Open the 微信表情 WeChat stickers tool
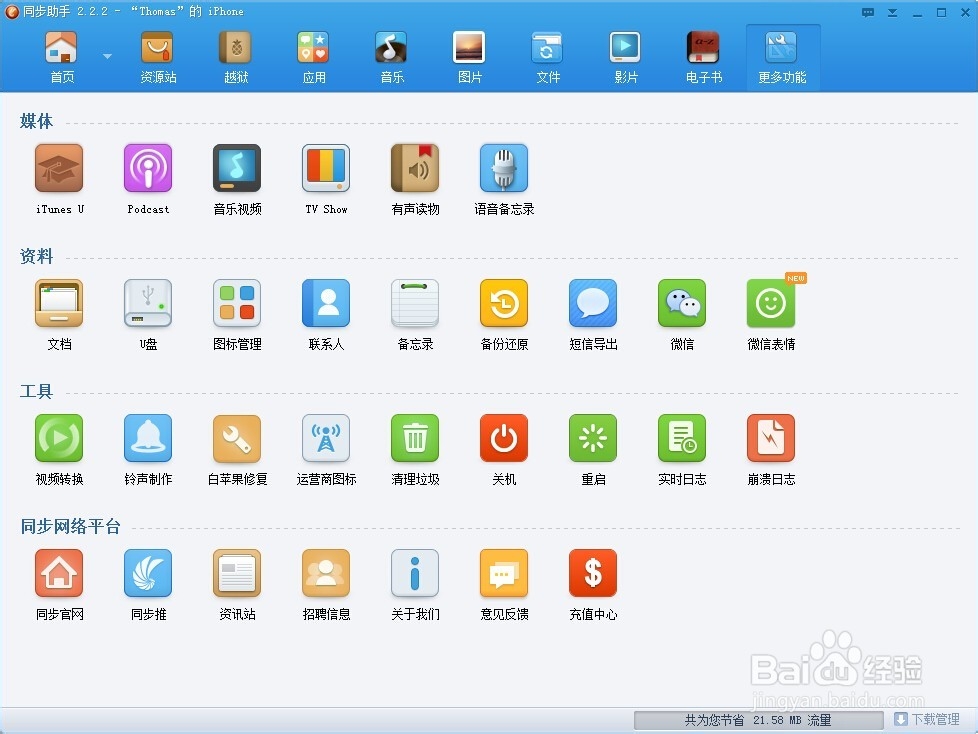Viewport: 978px width, 734px height. (x=770, y=303)
